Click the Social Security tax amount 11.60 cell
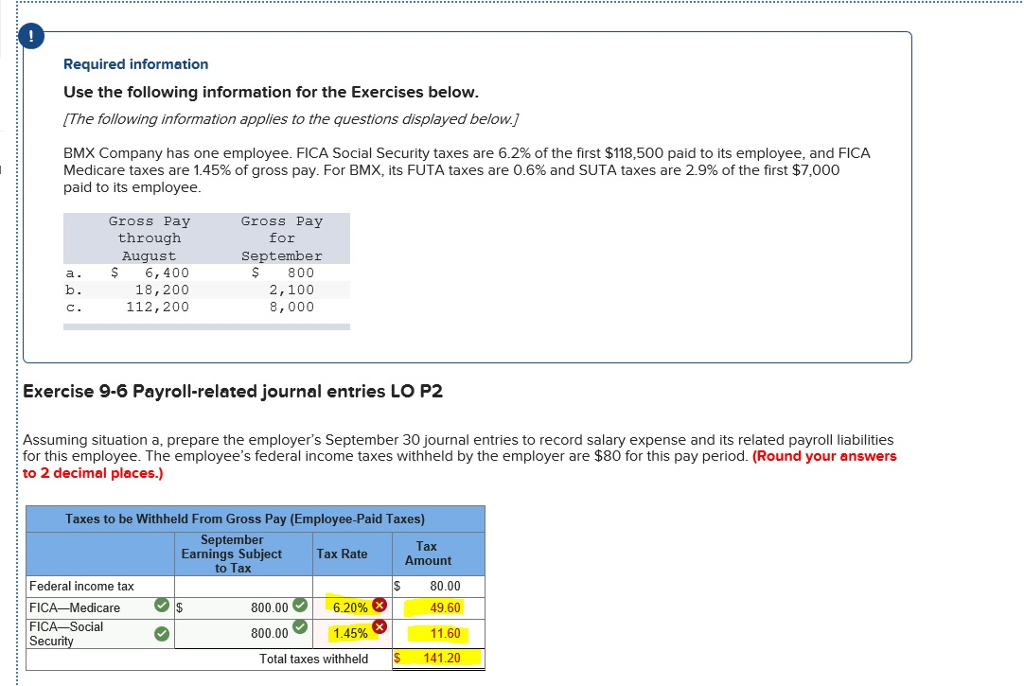This screenshot has width=1024, height=686. tap(438, 633)
